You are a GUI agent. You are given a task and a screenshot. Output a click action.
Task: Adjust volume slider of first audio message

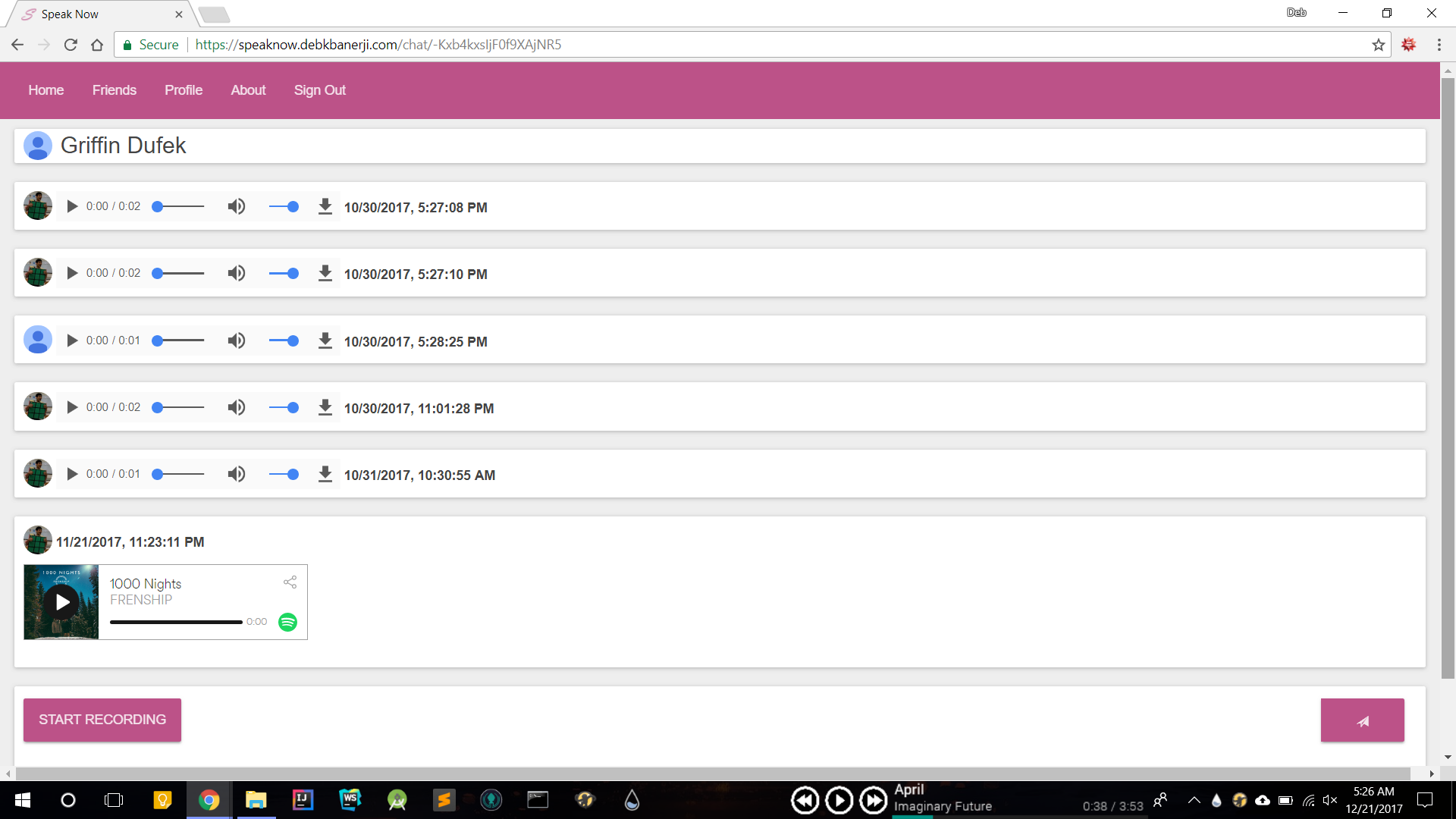tap(284, 206)
